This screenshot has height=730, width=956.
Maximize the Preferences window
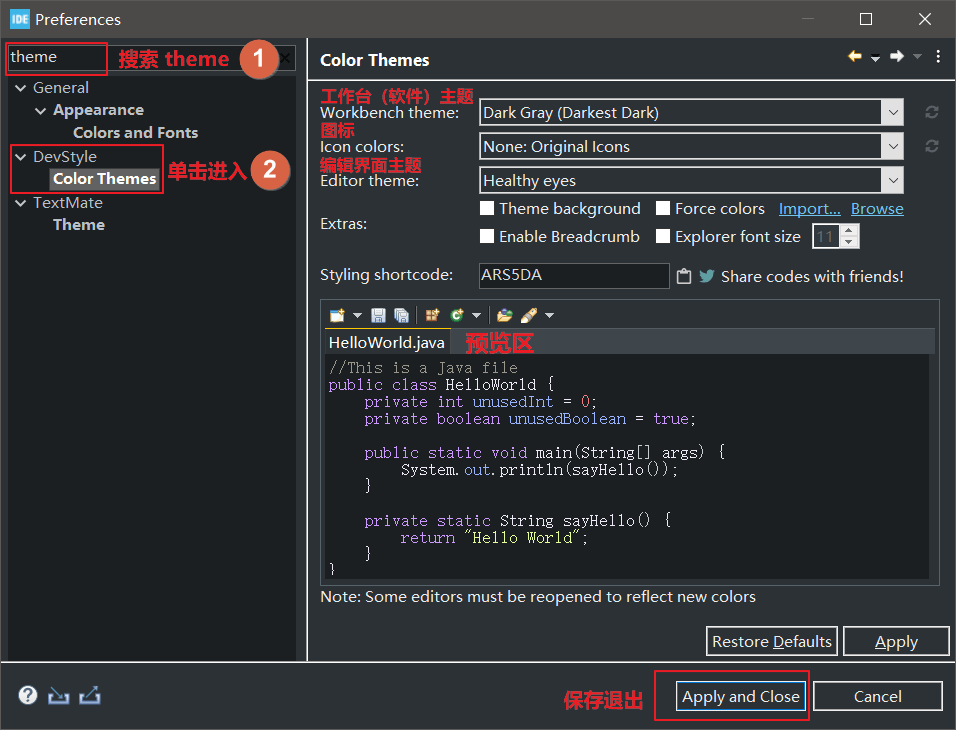tap(865, 19)
